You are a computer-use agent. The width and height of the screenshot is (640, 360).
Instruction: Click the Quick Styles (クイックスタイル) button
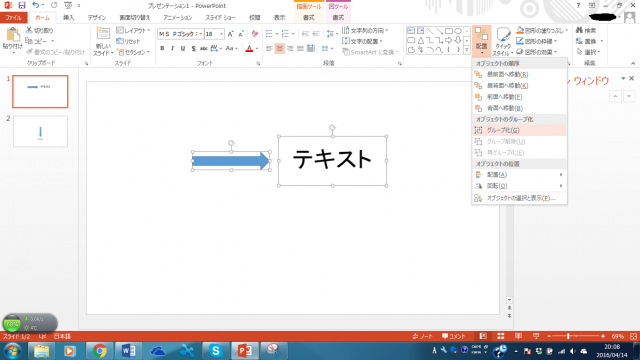503,42
